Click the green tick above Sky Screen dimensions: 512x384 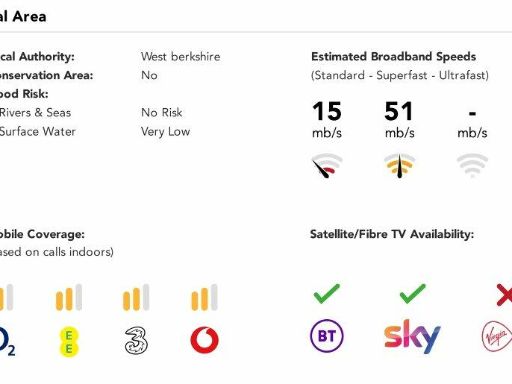pyautogui.click(x=412, y=294)
